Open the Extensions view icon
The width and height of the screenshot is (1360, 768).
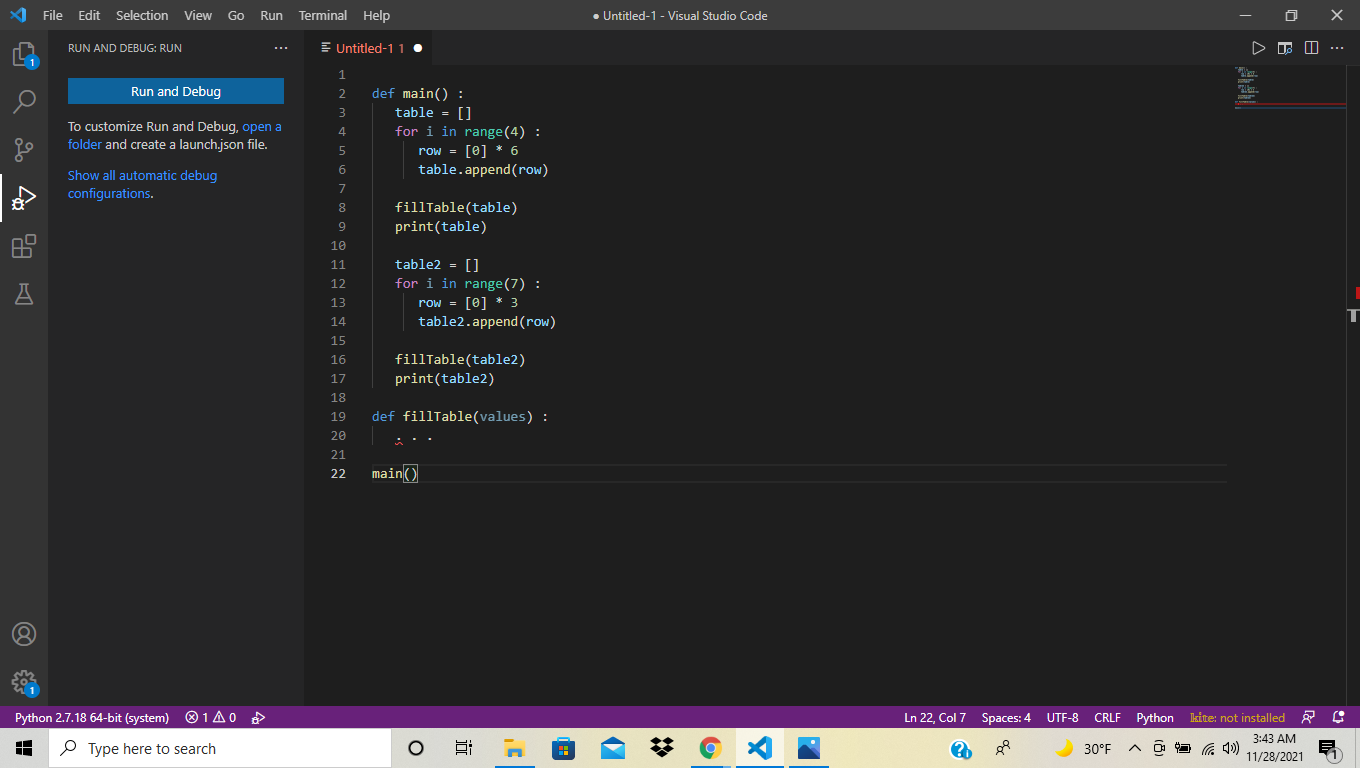24,246
